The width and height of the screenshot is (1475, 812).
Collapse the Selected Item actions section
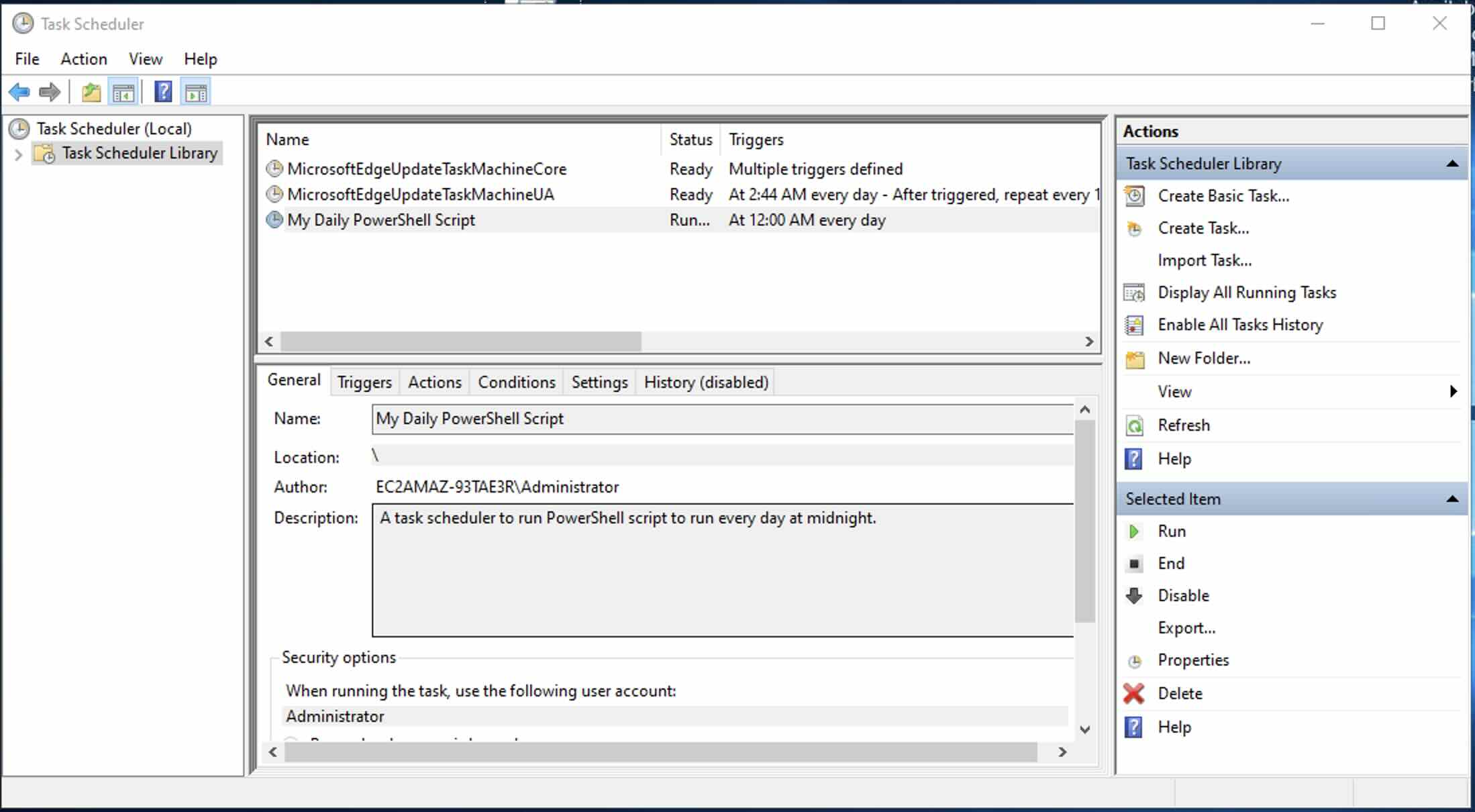pyautogui.click(x=1453, y=499)
